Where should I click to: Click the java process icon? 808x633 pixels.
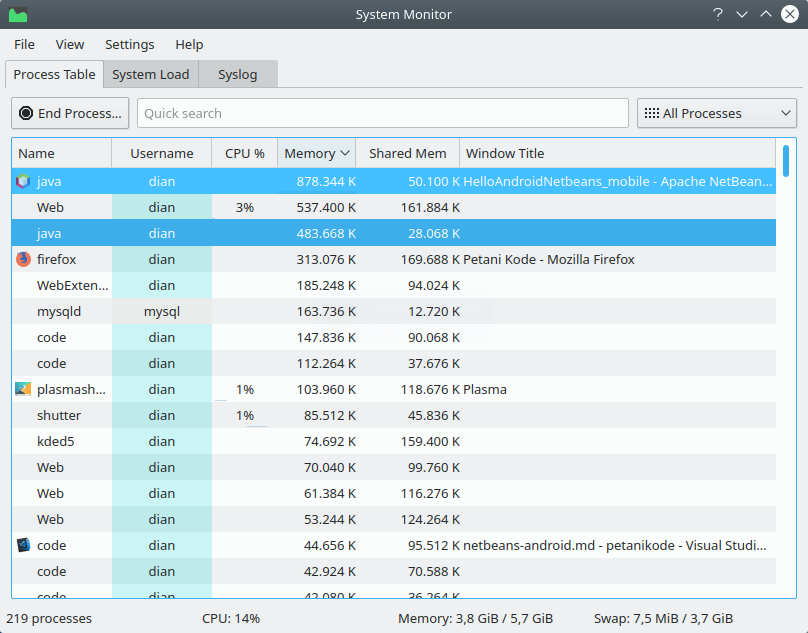click(x=23, y=181)
